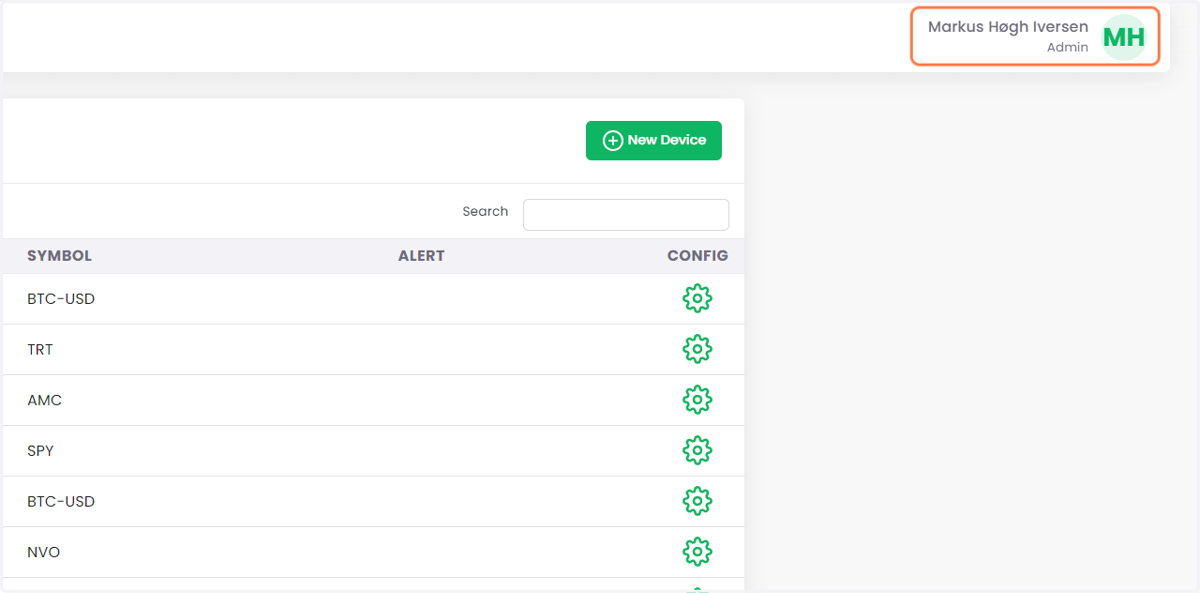Open config gear for the SPY row
The height and width of the screenshot is (593, 1200).
coord(697,451)
